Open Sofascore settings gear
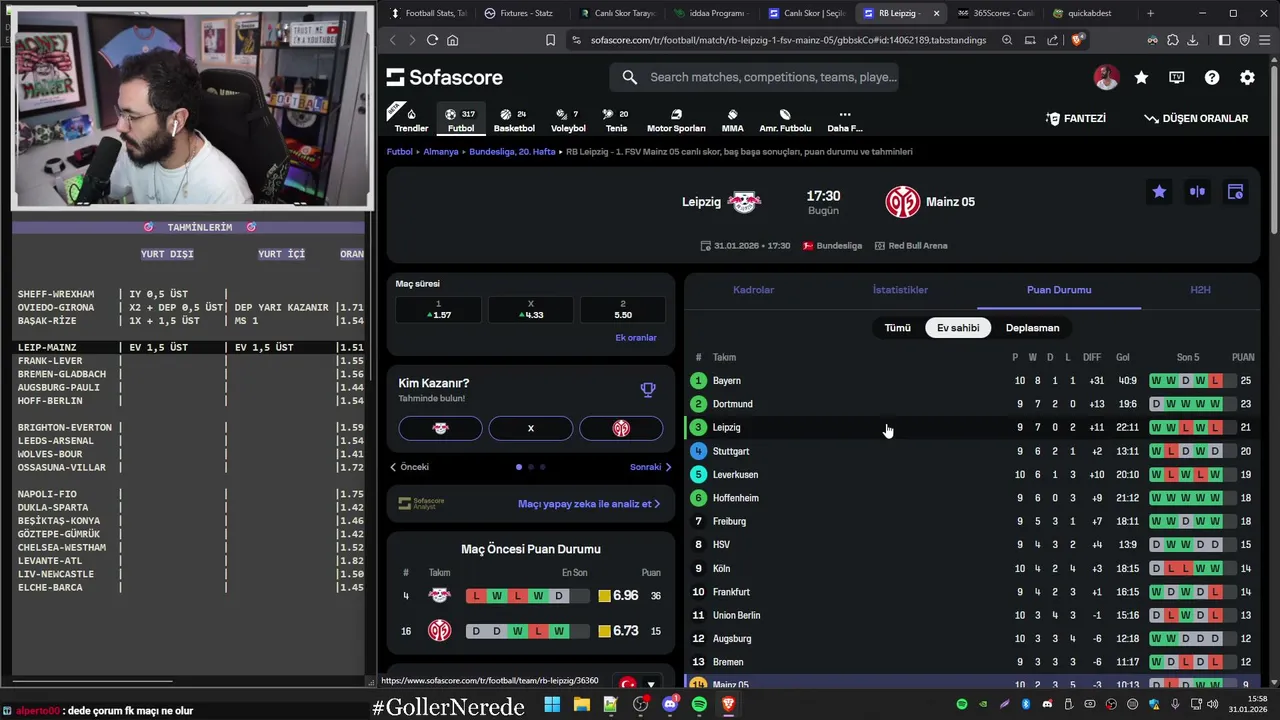The width and height of the screenshot is (1280, 720). click(1247, 77)
